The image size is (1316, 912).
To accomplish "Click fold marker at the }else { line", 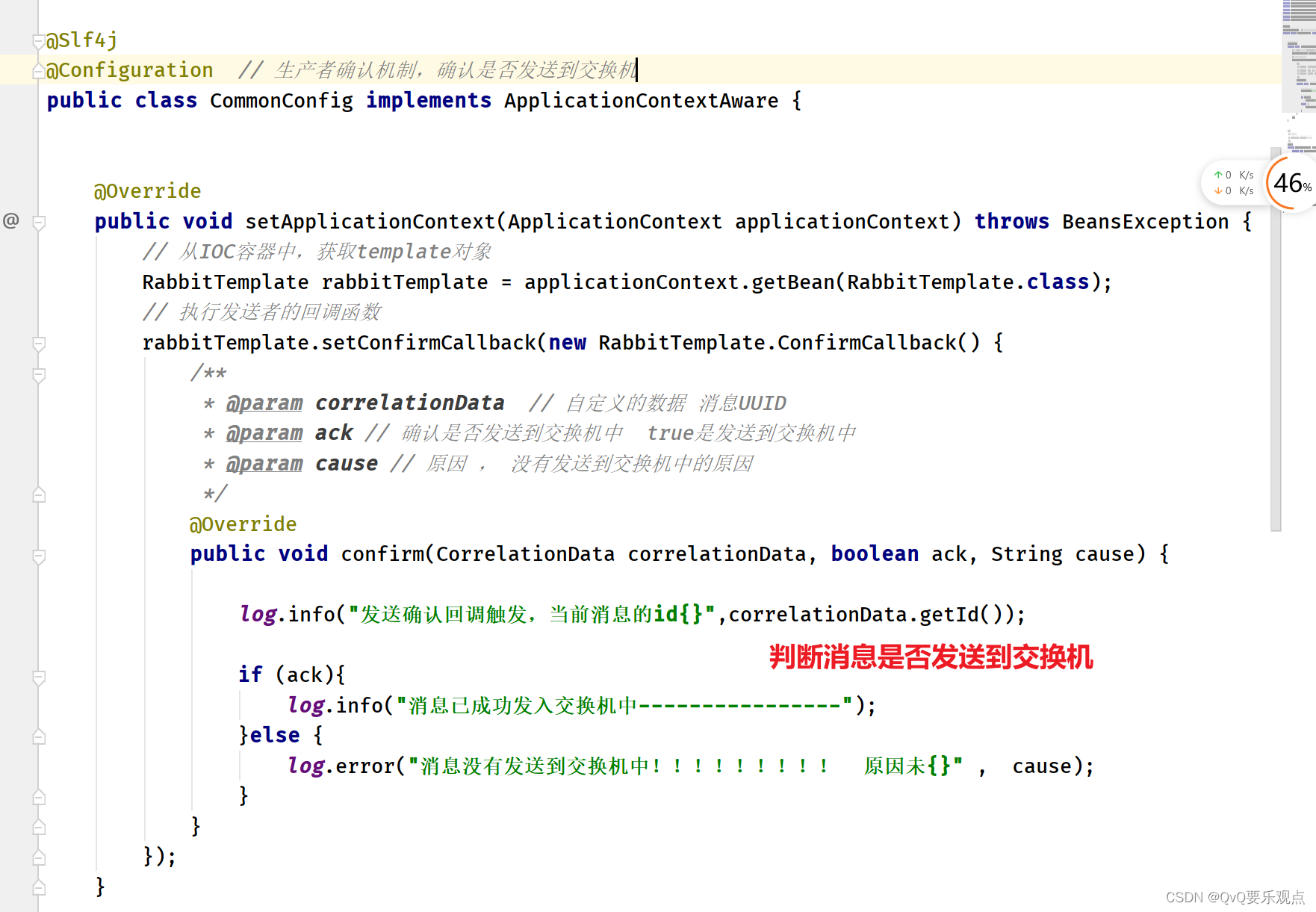I will 39,736.
